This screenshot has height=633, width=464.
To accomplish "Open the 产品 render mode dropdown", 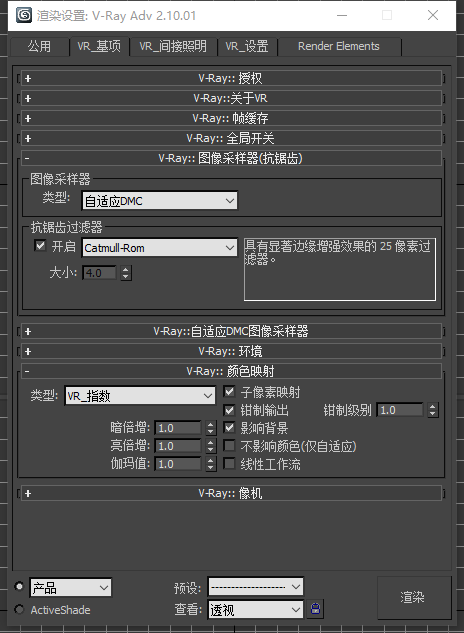I will 71,587.
